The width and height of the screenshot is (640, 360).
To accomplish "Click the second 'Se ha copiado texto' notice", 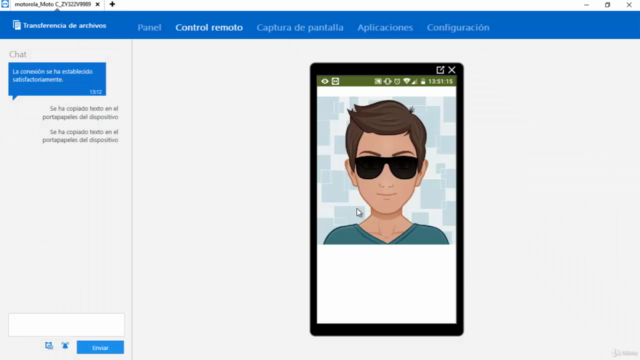I will tap(80, 136).
